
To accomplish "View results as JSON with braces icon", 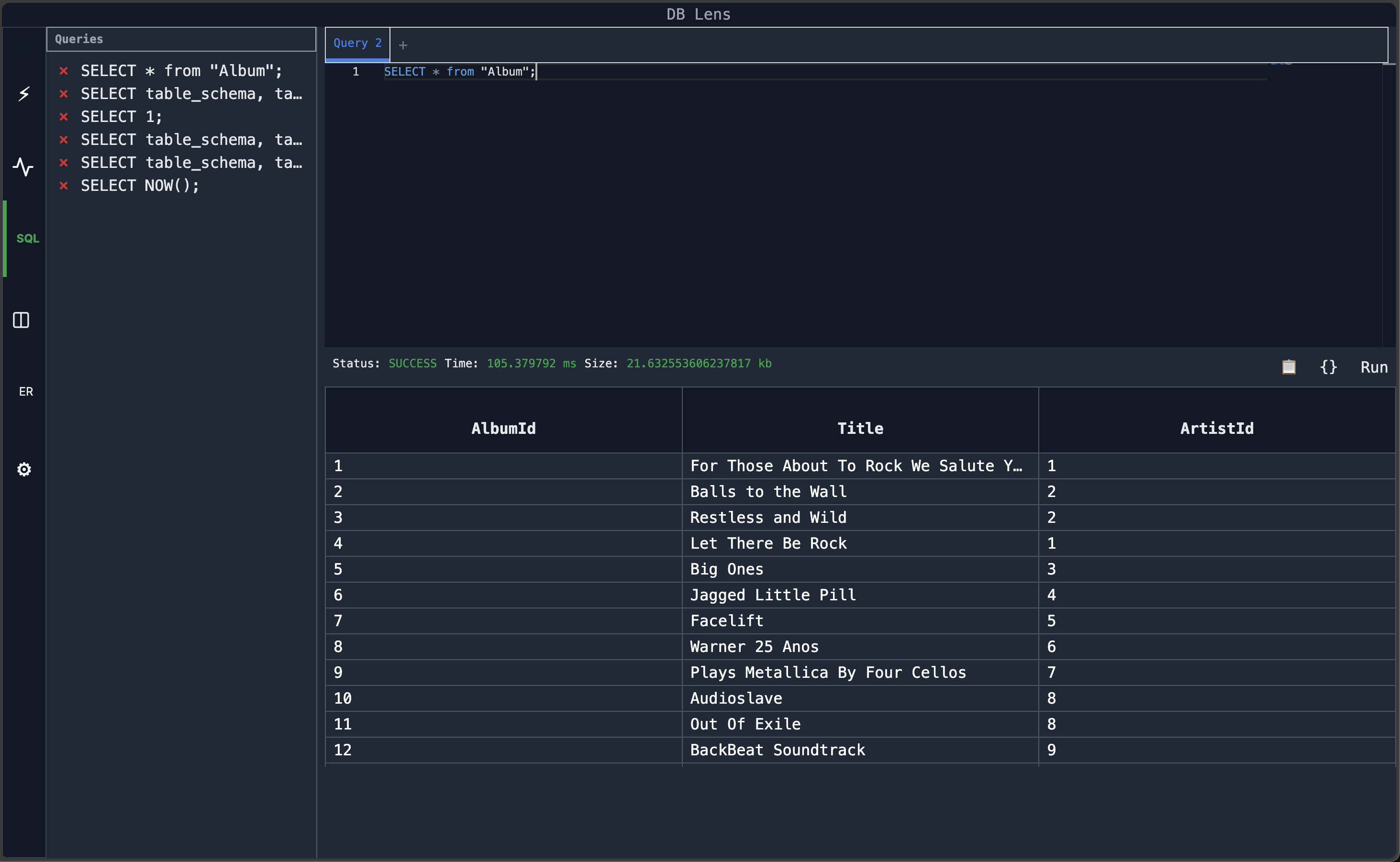I will click(1329, 366).
